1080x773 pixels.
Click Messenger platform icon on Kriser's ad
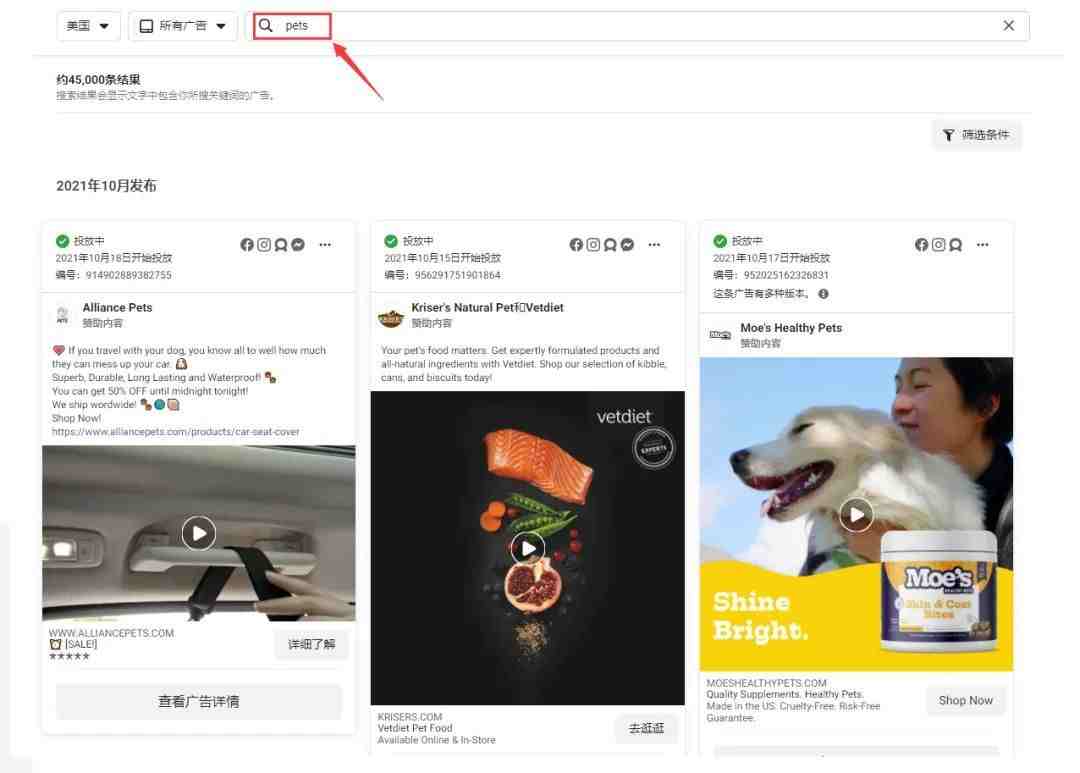point(627,245)
